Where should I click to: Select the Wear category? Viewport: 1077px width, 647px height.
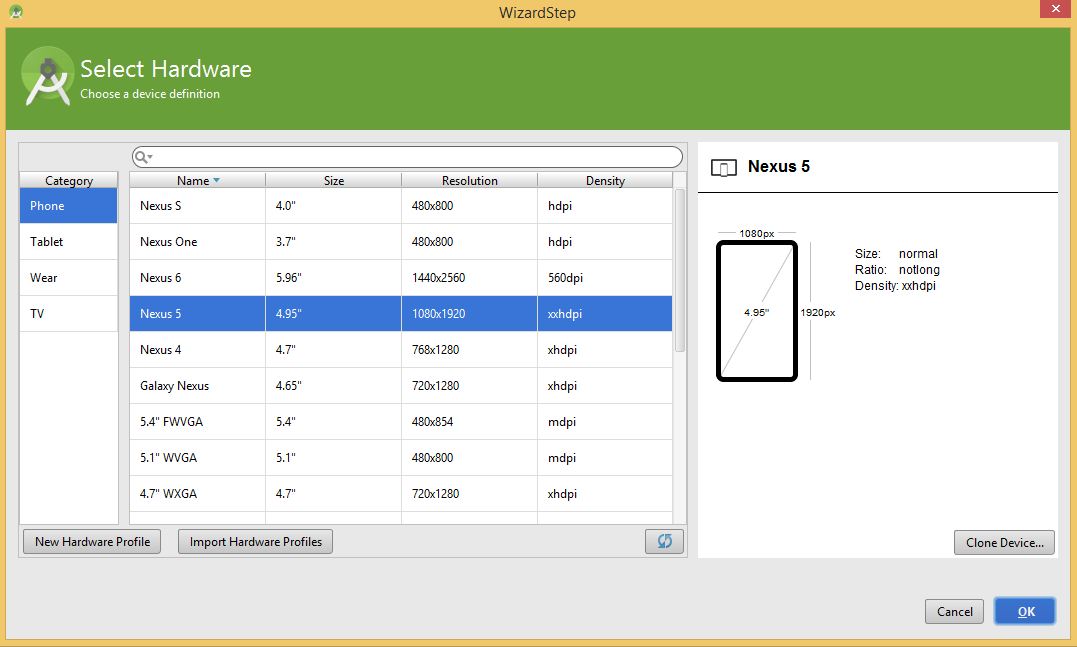(x=69, y=277)
